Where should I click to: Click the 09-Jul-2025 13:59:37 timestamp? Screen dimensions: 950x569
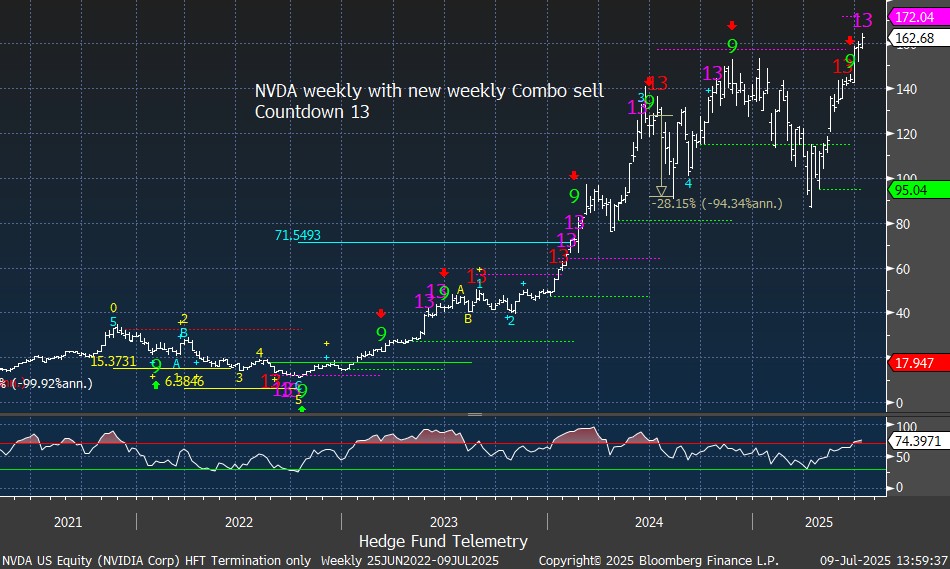point(884,561)
